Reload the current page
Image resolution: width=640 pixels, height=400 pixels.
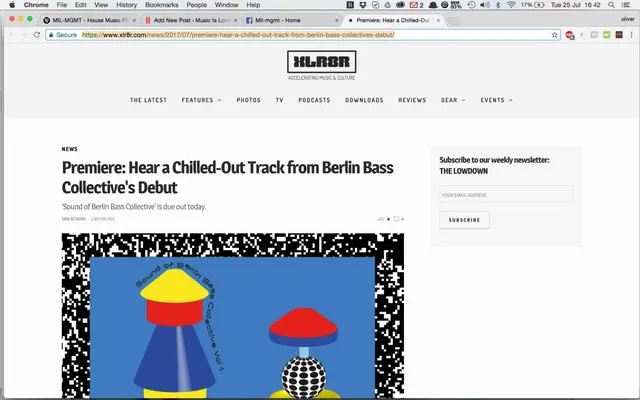(x=37, y=35)
